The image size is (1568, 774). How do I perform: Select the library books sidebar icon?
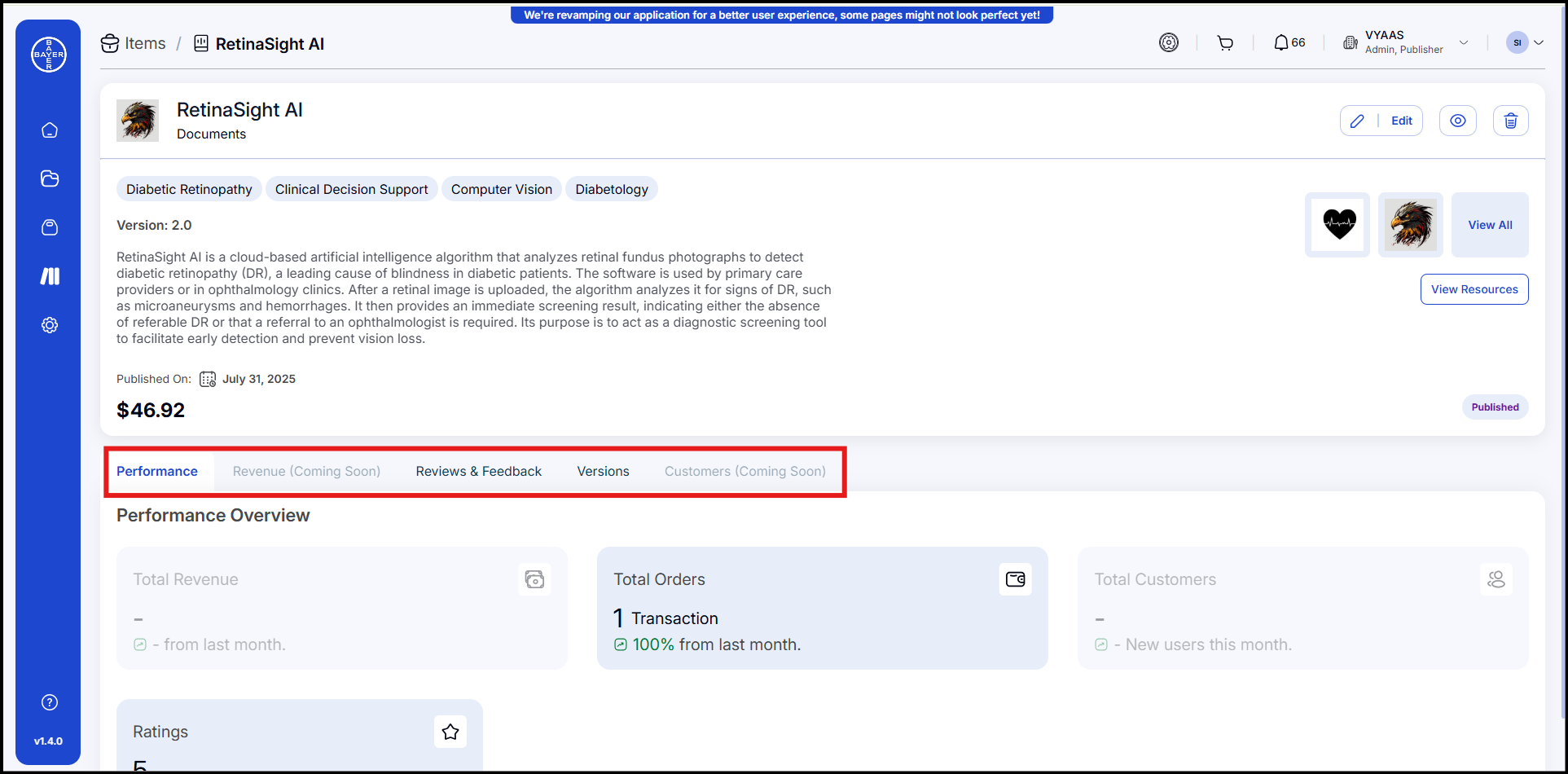pyautogui.click(x=50, y=276)
